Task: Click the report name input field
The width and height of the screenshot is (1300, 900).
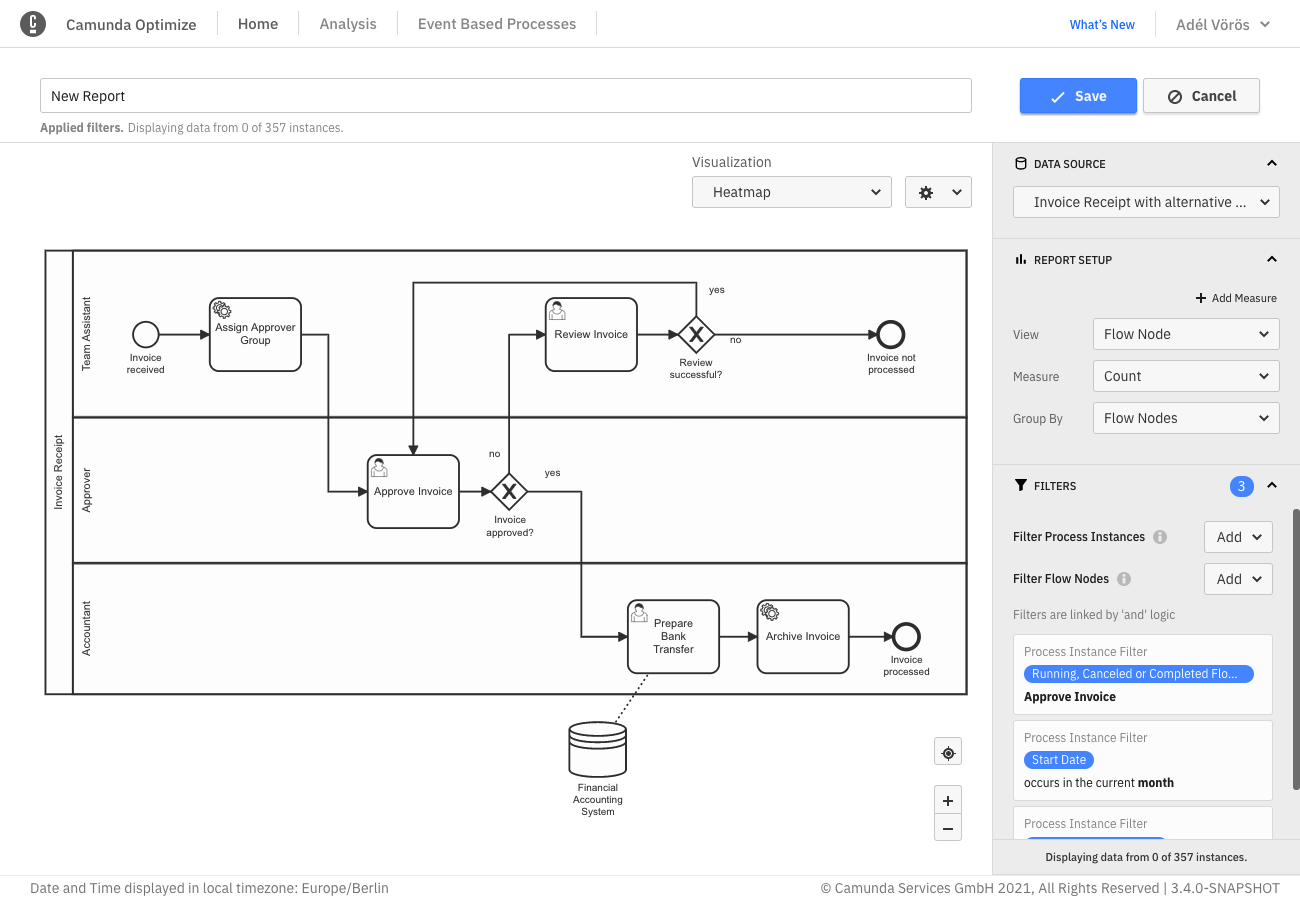Action: point(505,96)
